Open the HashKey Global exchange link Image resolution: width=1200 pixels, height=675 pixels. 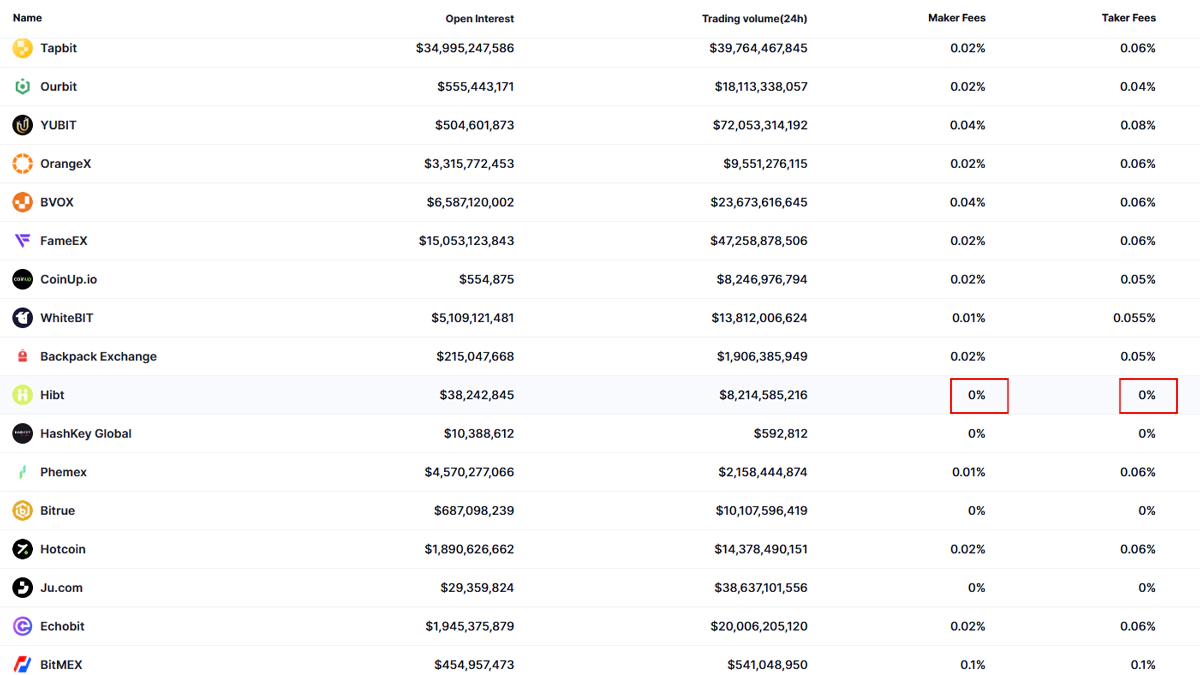coord(85,434)
